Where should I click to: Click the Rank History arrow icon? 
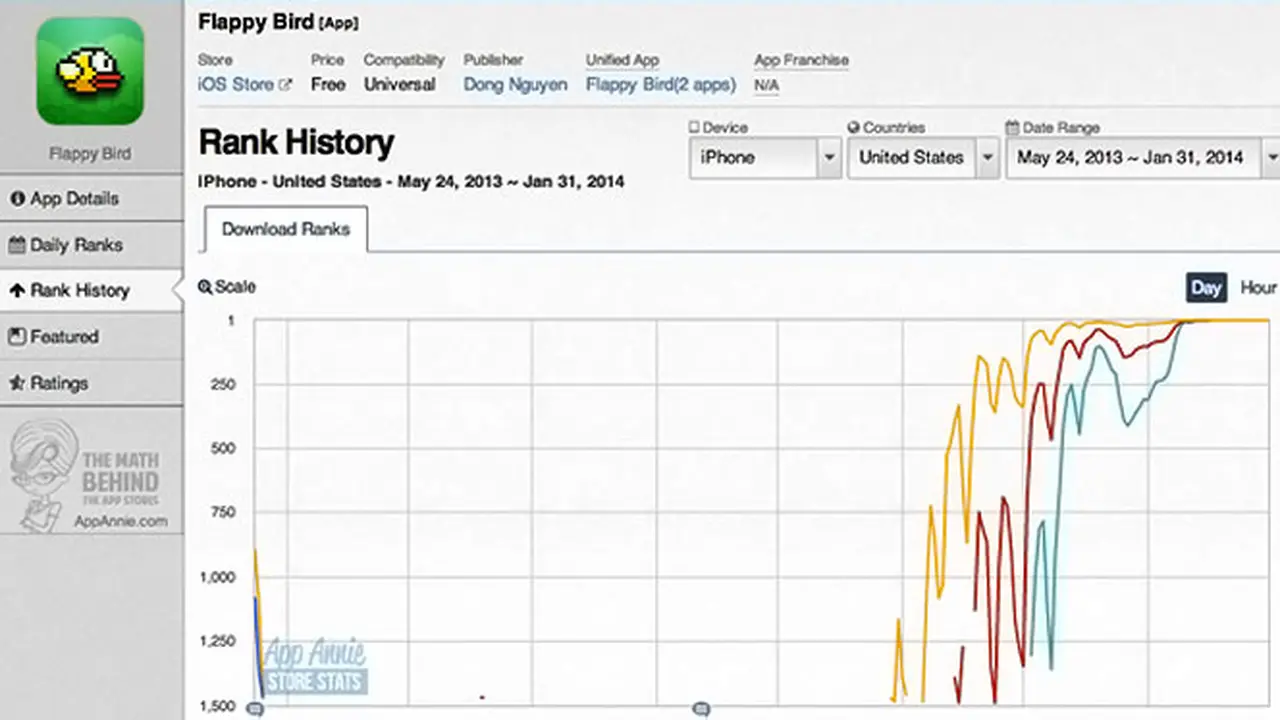[x=17, y=291]
